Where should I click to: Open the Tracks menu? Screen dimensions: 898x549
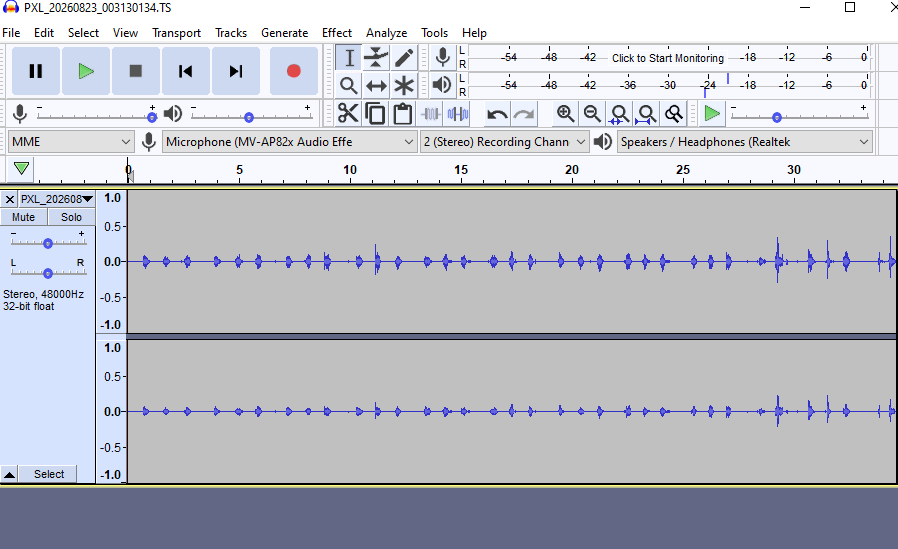[231, 33]
